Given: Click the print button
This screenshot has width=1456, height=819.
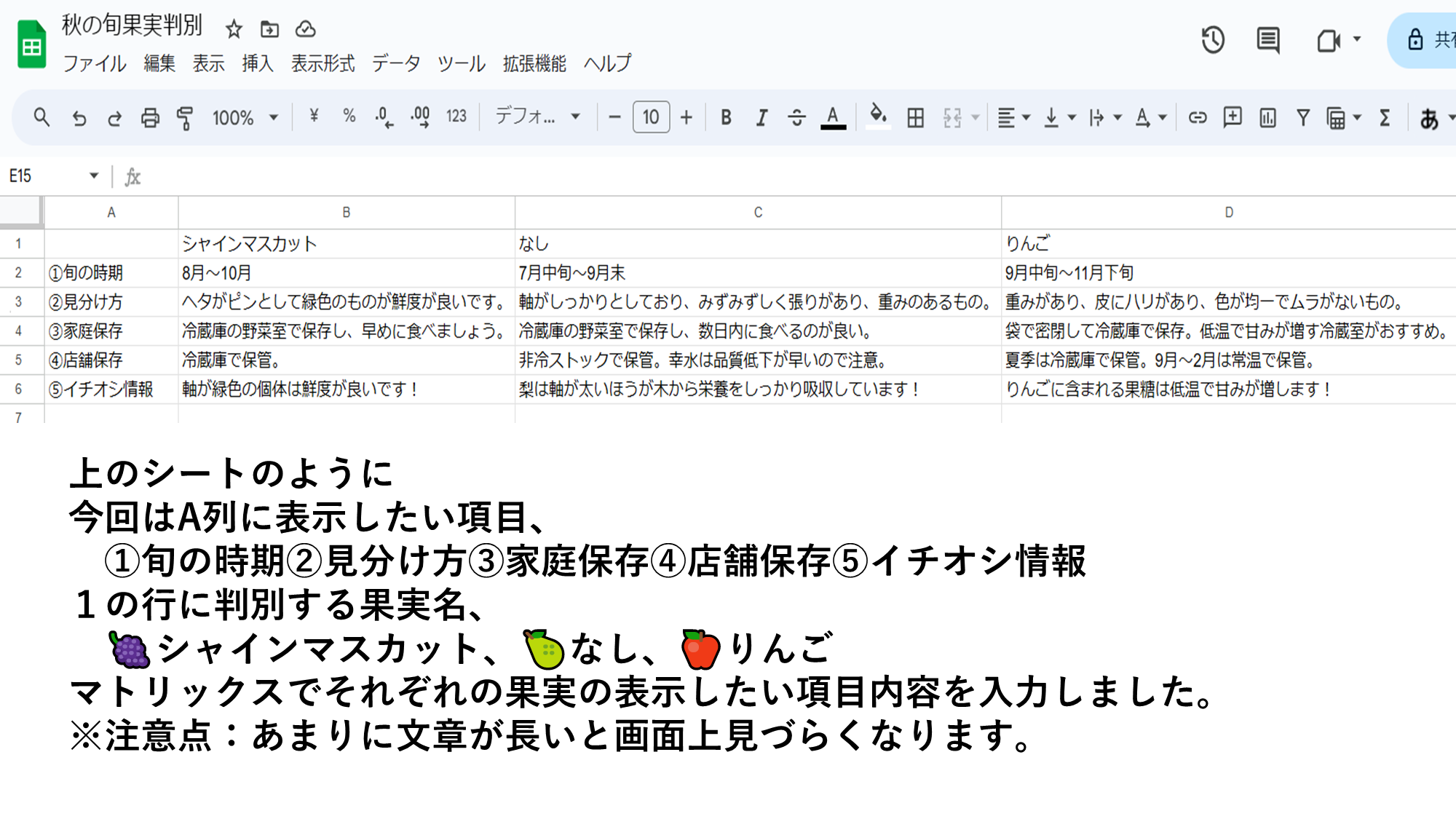Looking at the screenshot, I should pyautogui.click(x=150, y=117).
